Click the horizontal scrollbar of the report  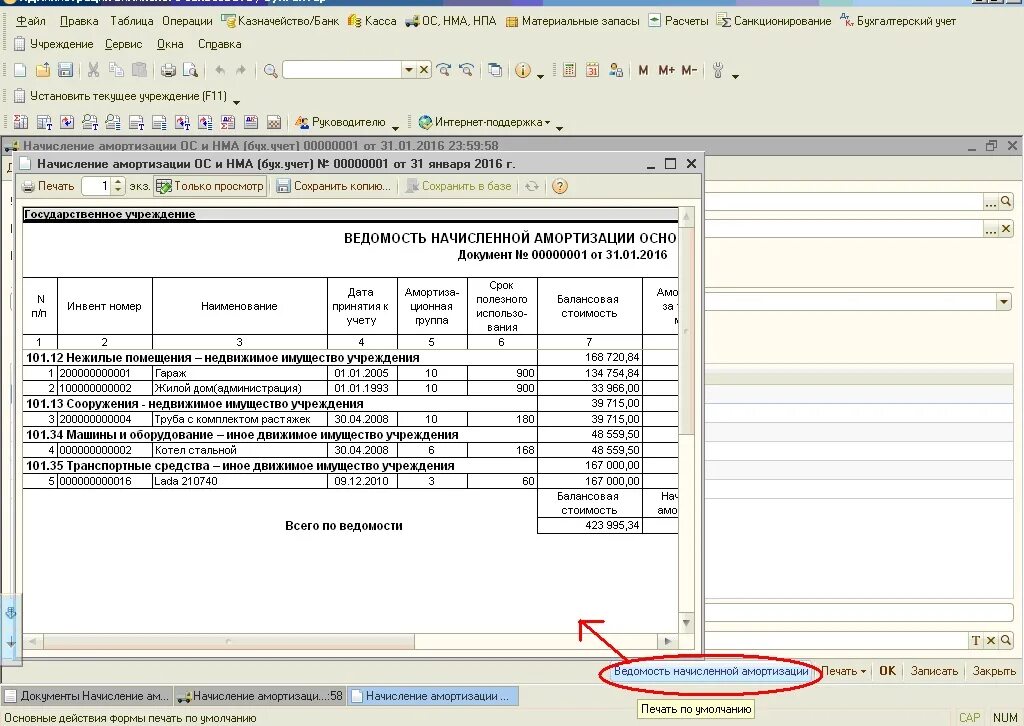point(350,641)
